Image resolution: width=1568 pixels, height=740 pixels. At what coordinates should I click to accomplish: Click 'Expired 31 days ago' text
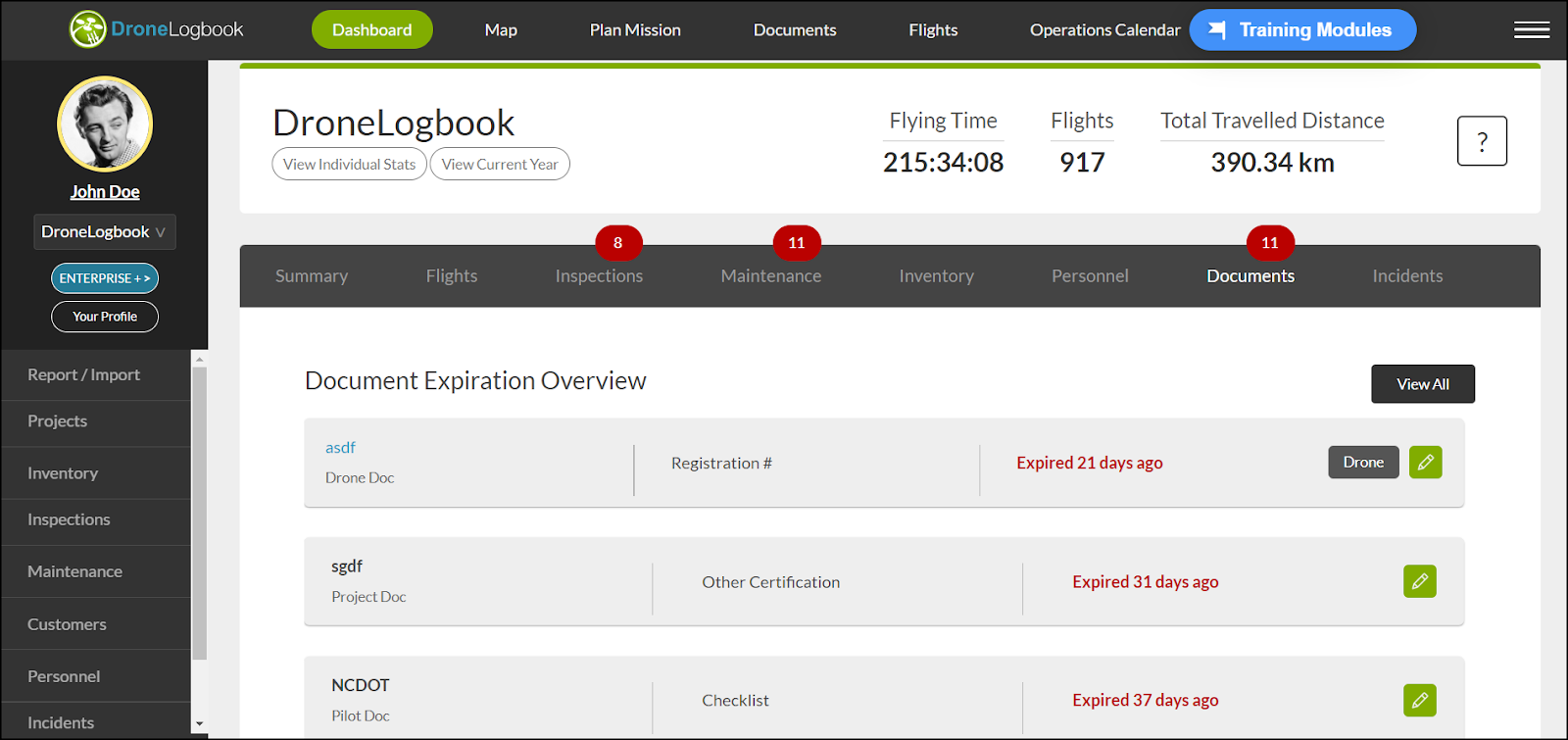(x=1146, y=581)
